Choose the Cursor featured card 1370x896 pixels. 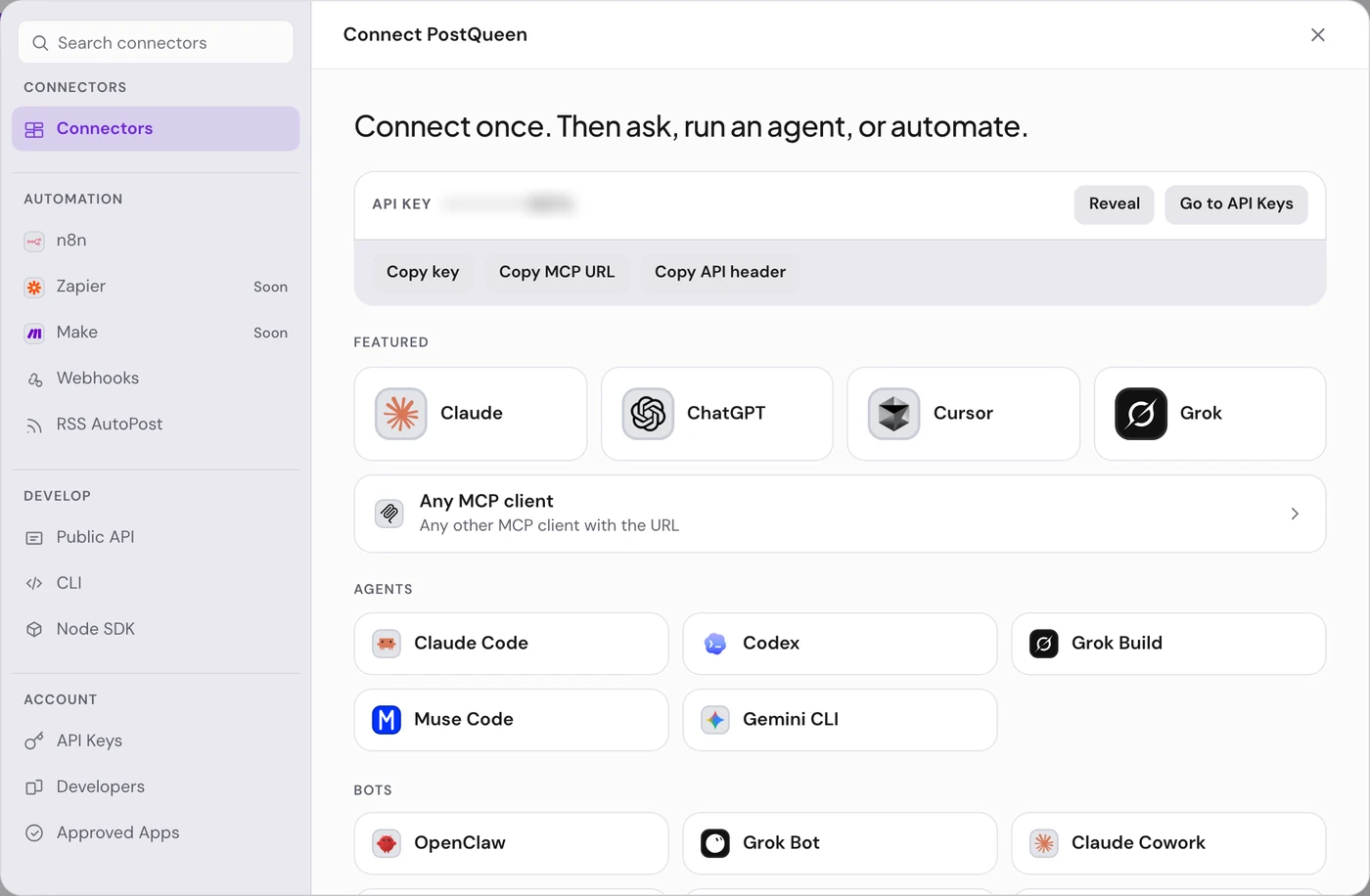tap(963, 414)
